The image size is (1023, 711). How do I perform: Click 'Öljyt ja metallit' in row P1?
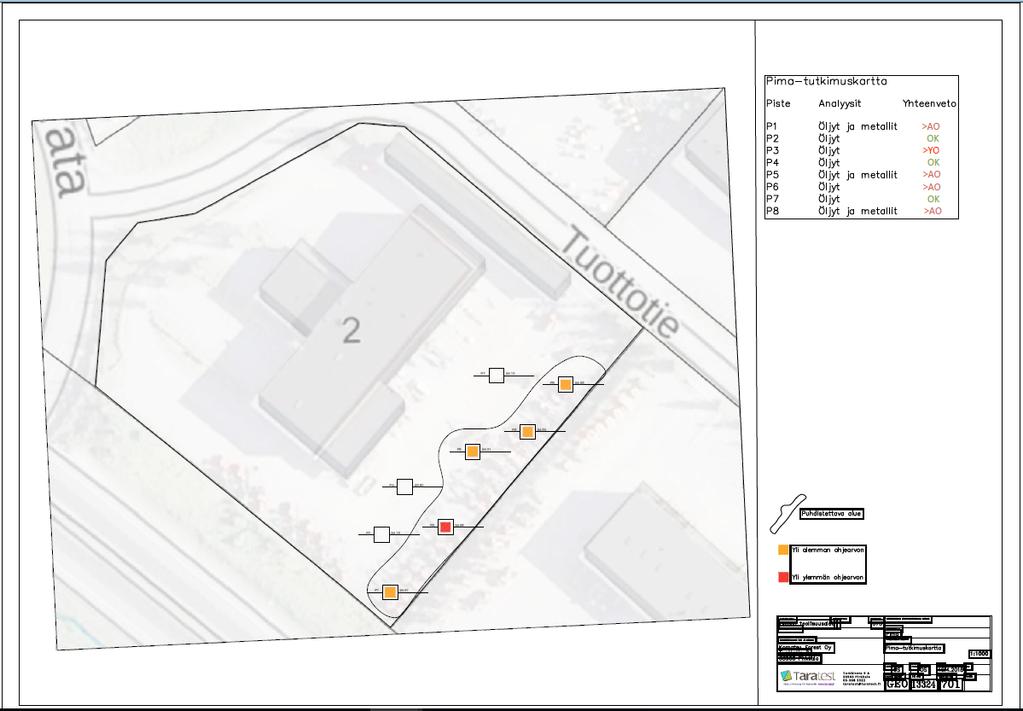point(858,127)
